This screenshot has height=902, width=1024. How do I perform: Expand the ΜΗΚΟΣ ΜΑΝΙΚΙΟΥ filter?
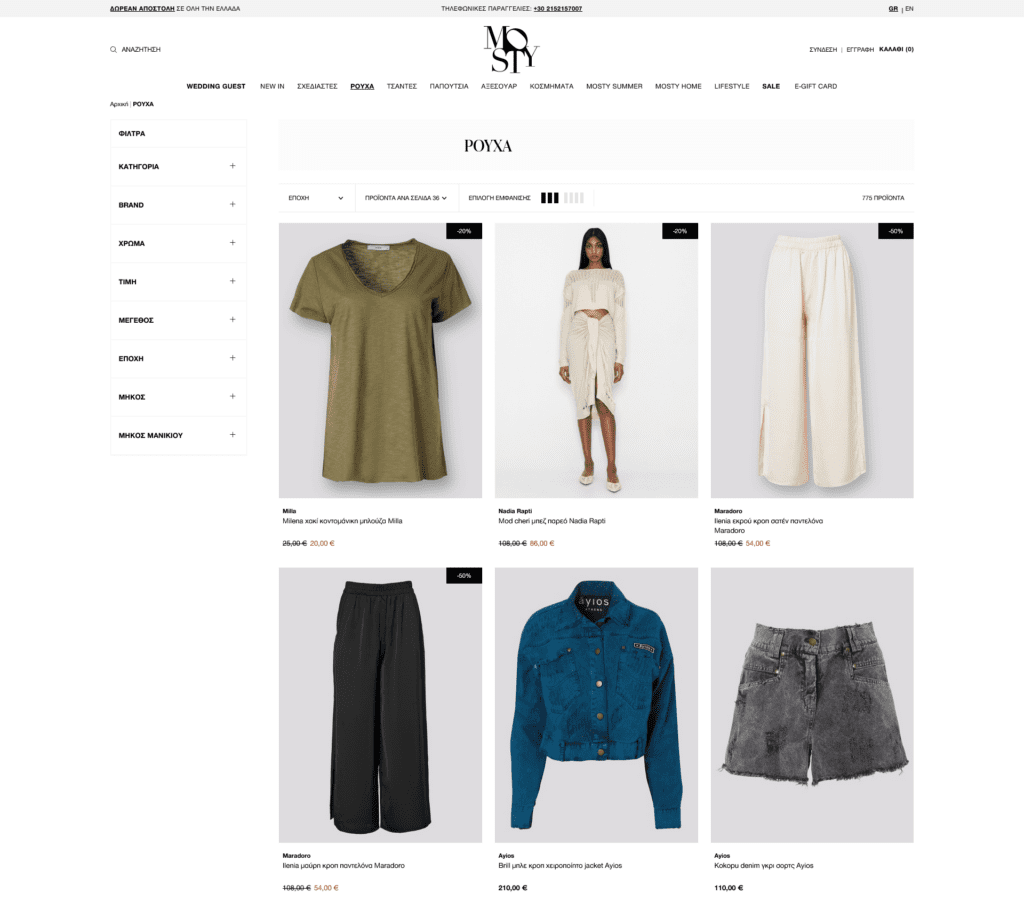click(x=178, y=435)
